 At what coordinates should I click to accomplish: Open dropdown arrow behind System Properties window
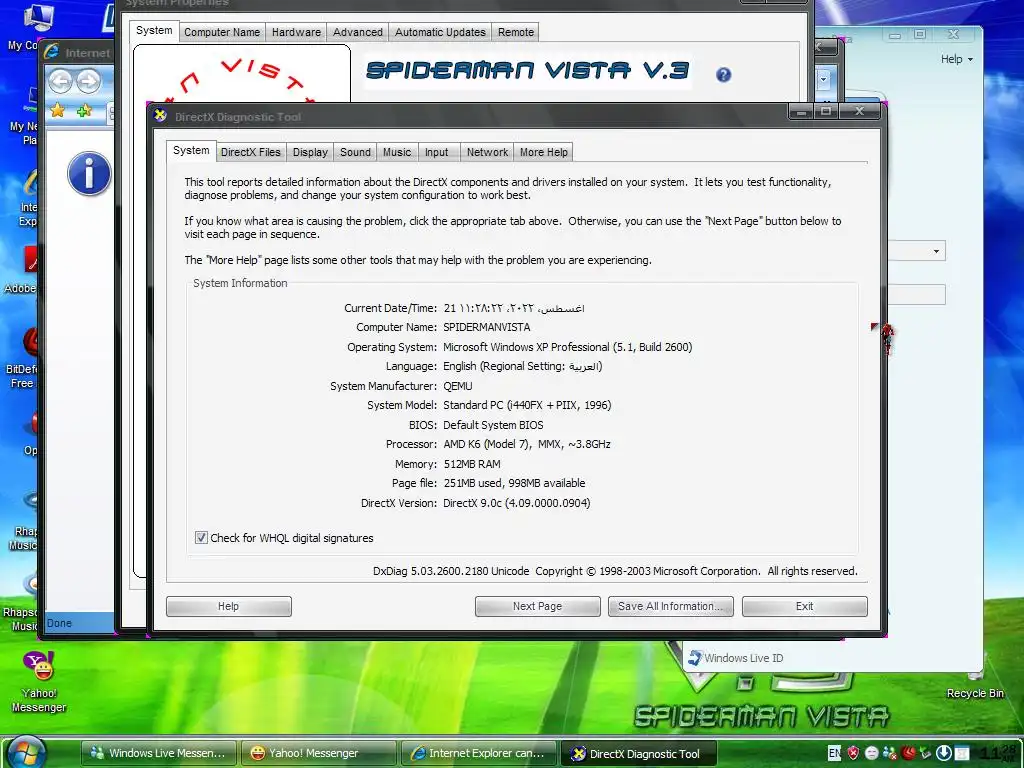(823, 80)
